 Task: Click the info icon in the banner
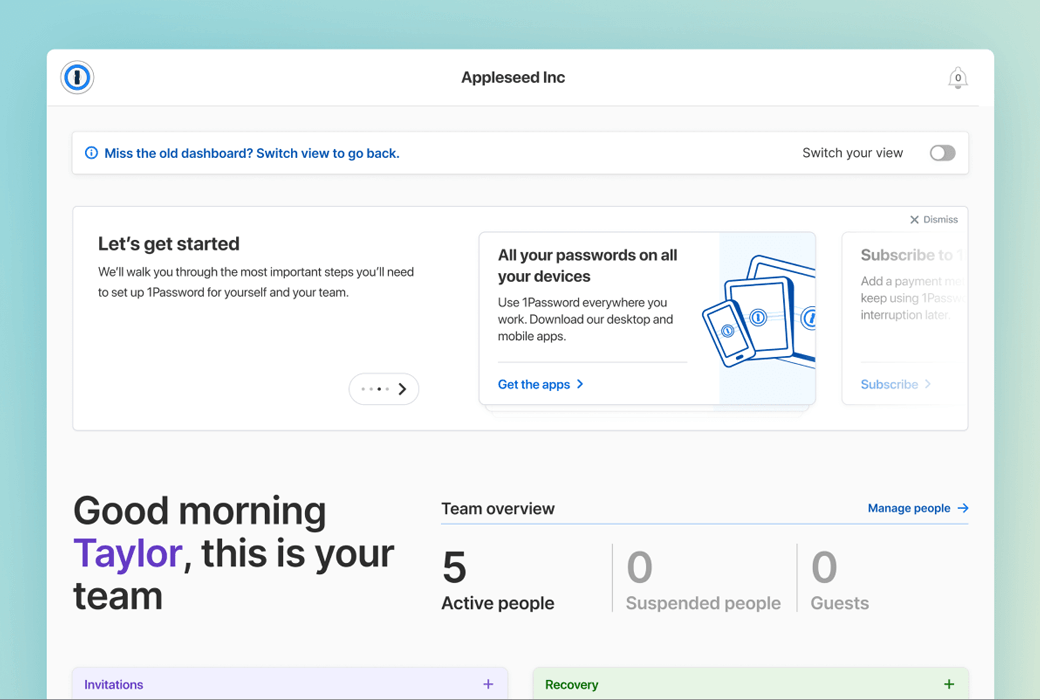(91, 152)
